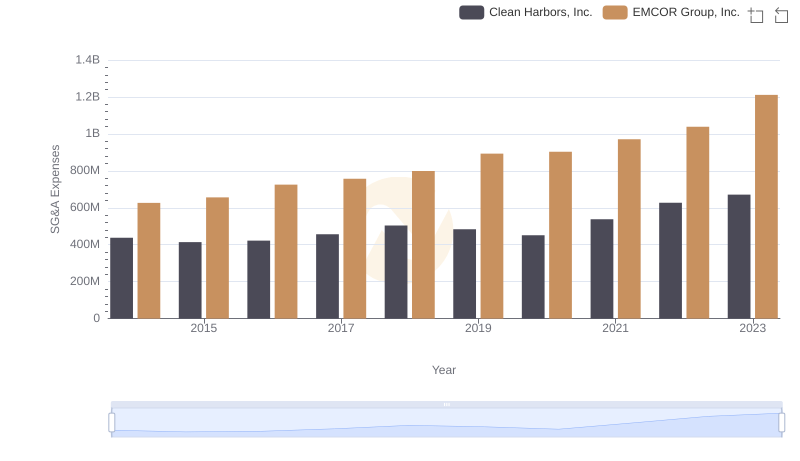Click the EMCOR bar for 2017
The width and height of the screenshot is (800, 461).
tap(355, 249)
